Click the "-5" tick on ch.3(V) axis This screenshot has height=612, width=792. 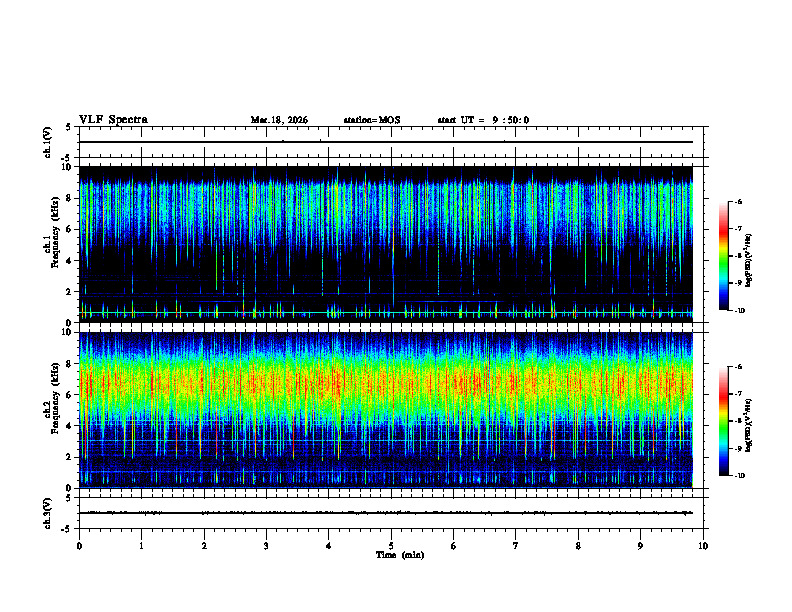(67, 529)
